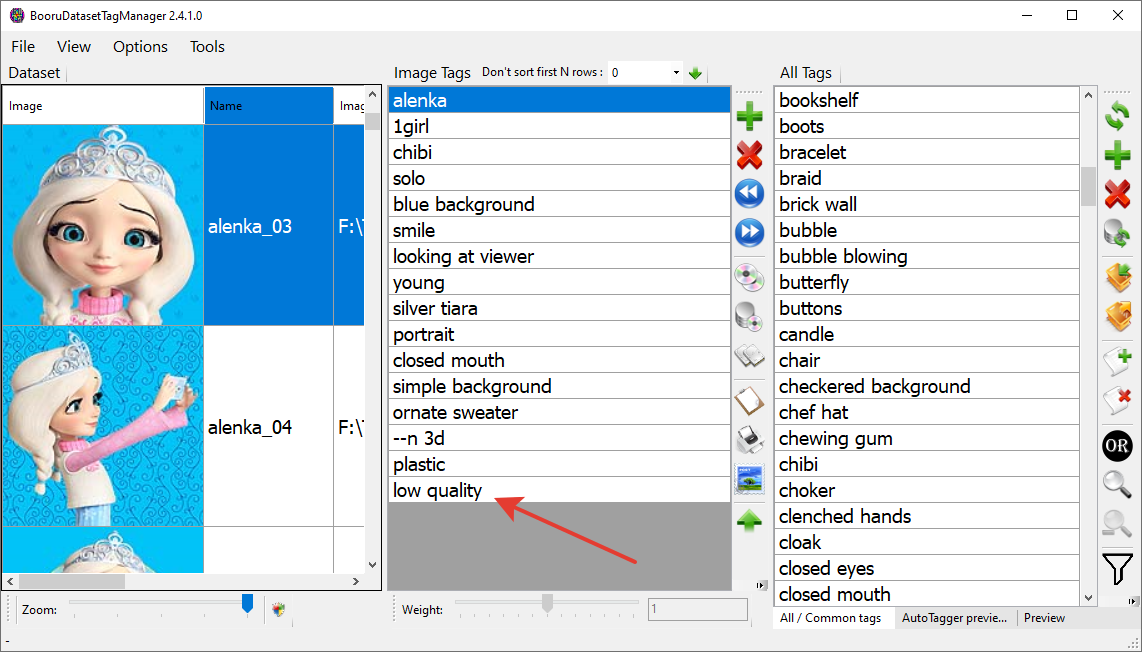Select the '--n 3d' image tag

(559, 439)
